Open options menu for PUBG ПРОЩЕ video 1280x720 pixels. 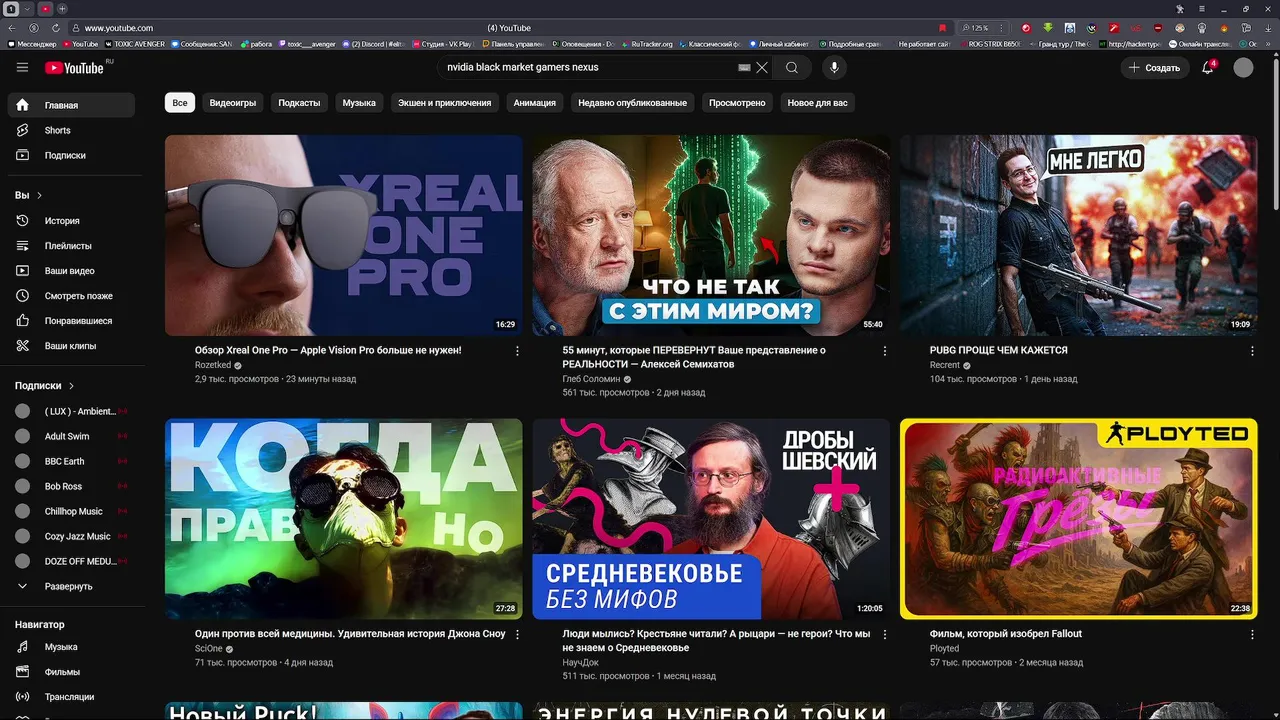click(x=1252, y=351)
